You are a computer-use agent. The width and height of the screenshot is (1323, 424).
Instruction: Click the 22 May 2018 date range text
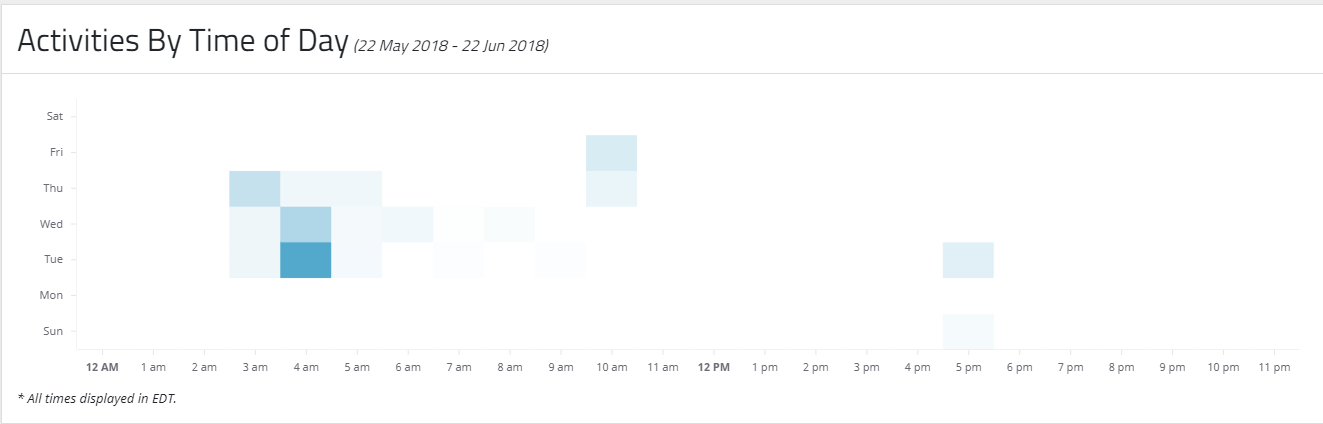[451, 45]
